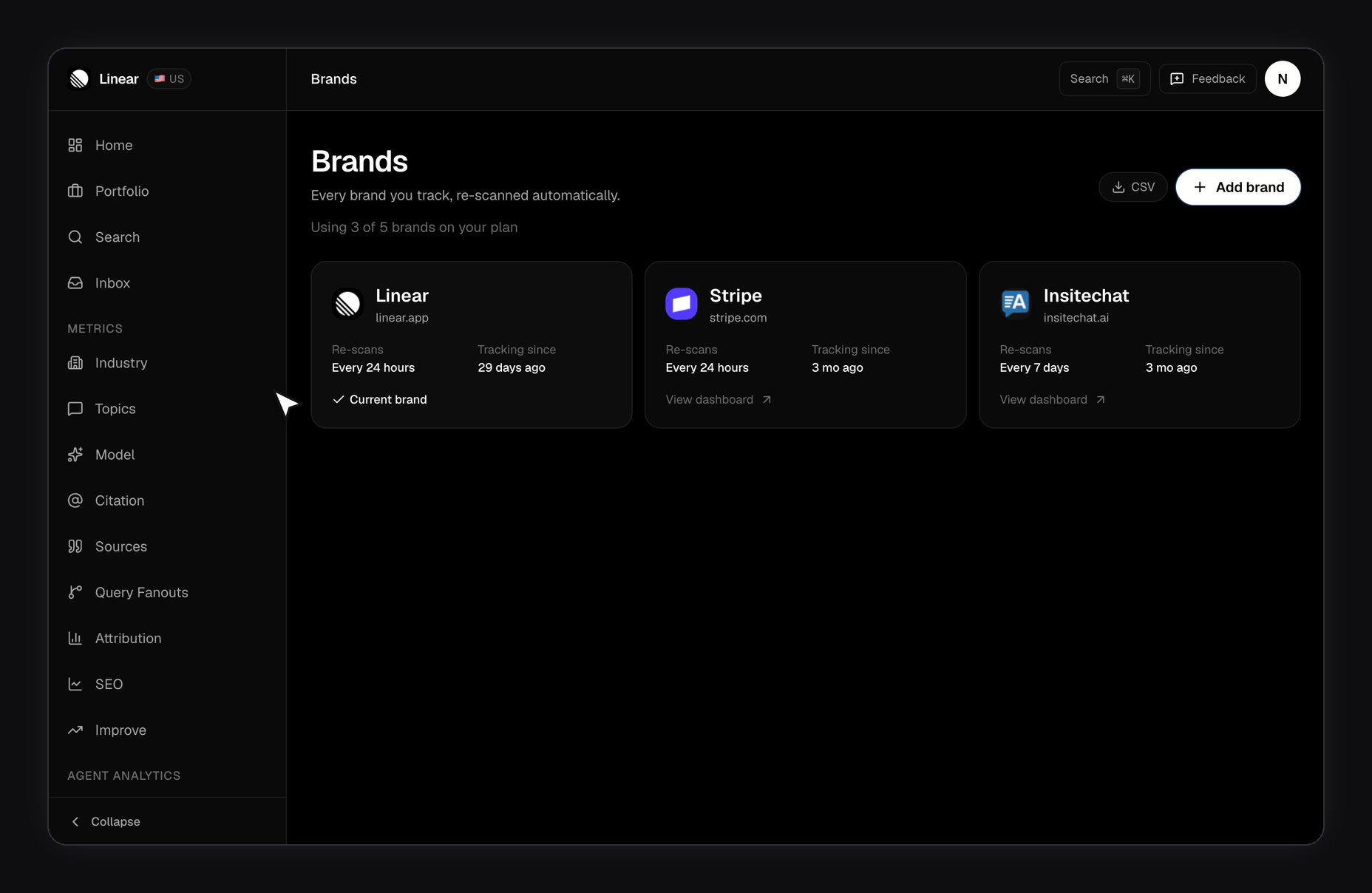Screen dimensions: 1372x893
Task: Click the Linear logo in sidebar header
Action: coord(79,79)
